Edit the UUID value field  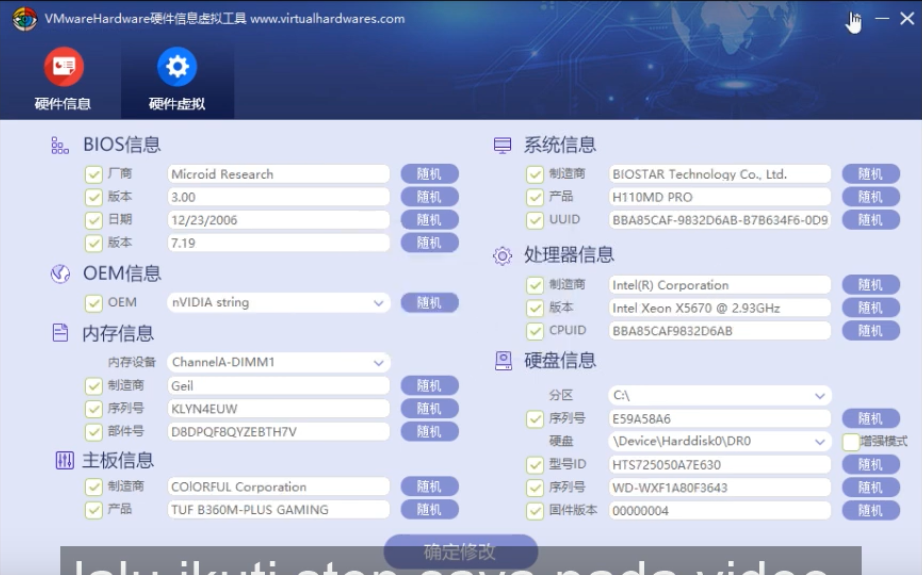click(x=720, y=220)
